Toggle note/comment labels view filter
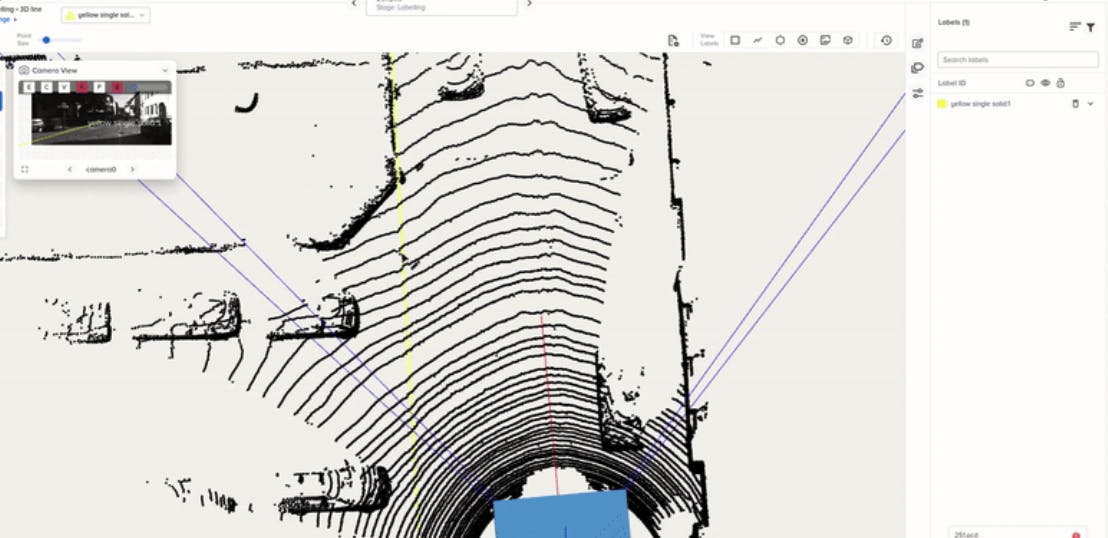 point(825,40)
